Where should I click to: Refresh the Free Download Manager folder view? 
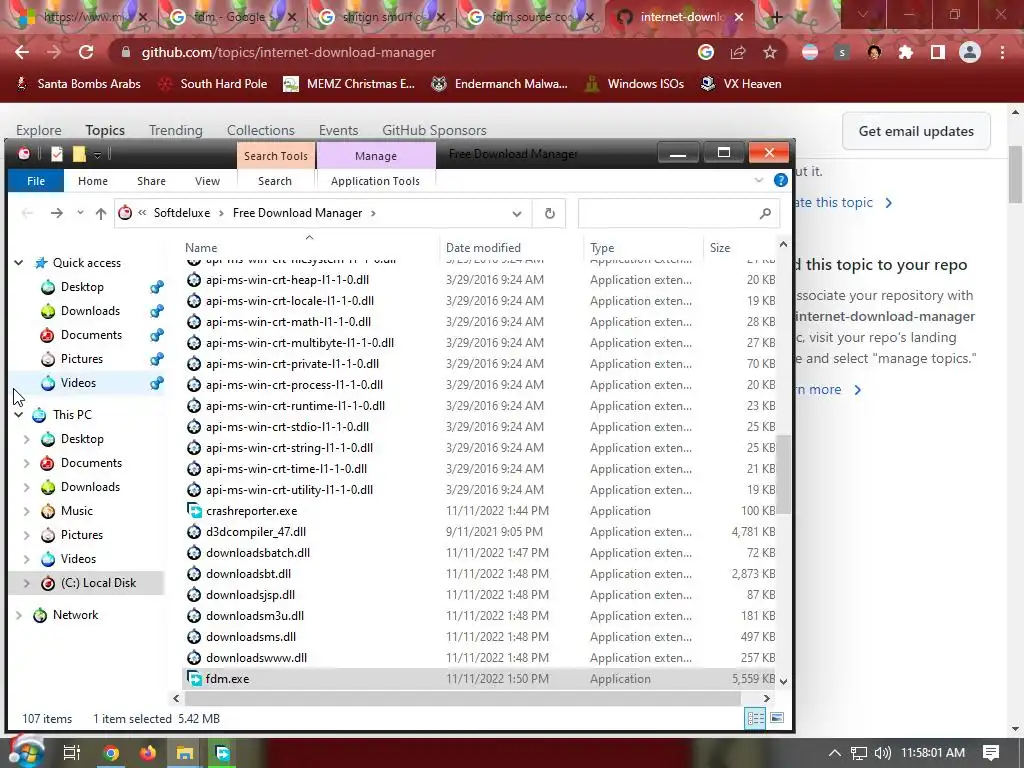[550, 214]
